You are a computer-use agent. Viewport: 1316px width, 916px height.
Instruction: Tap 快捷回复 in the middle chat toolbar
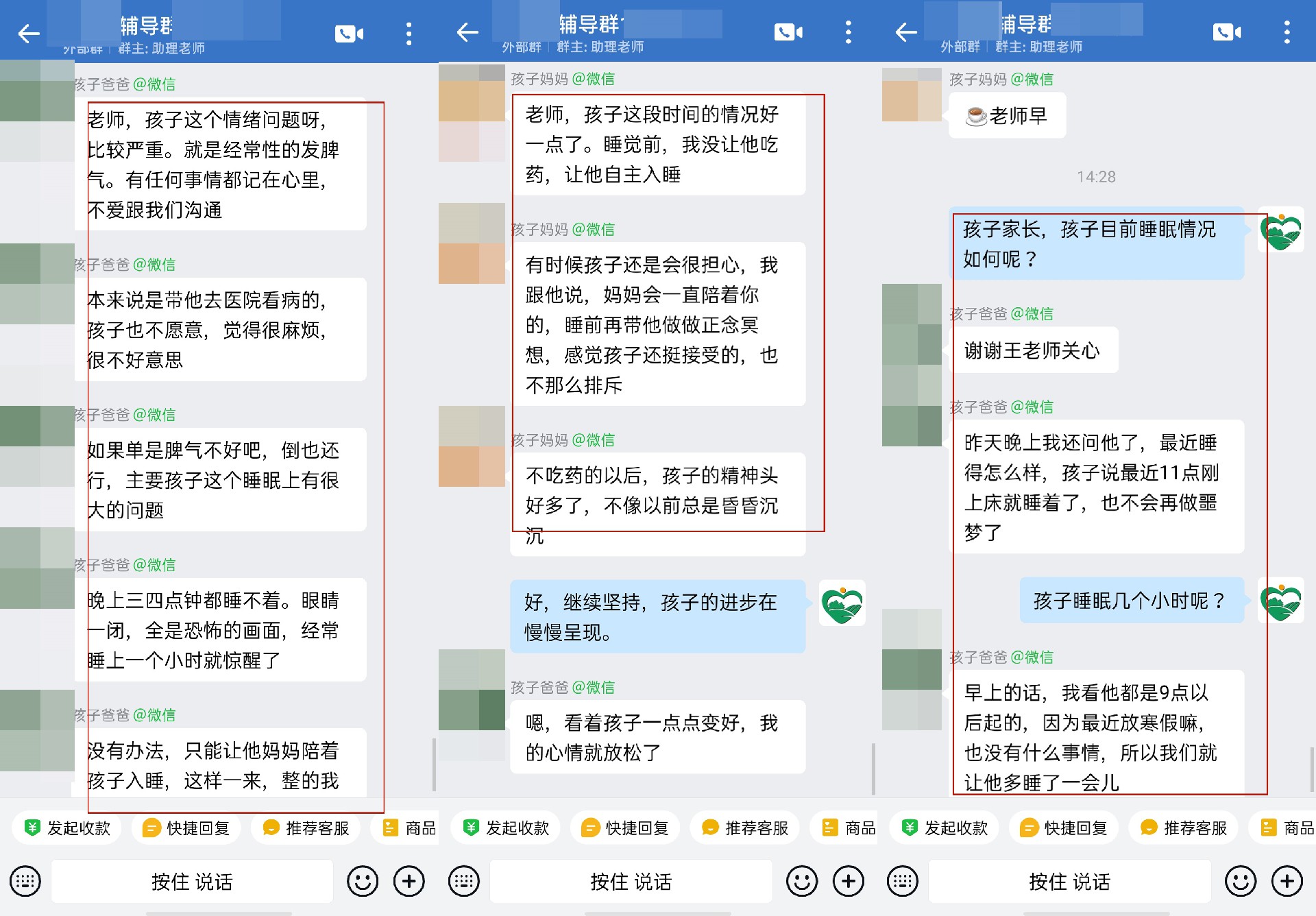click(x=625, y=828)
